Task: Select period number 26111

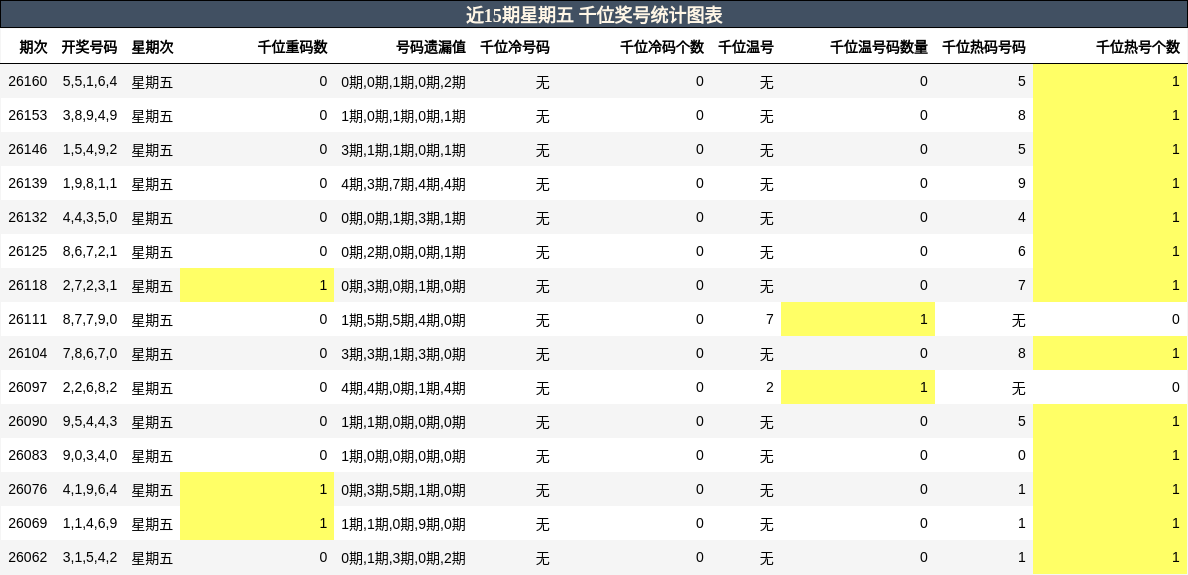Action: pos(28,319)
